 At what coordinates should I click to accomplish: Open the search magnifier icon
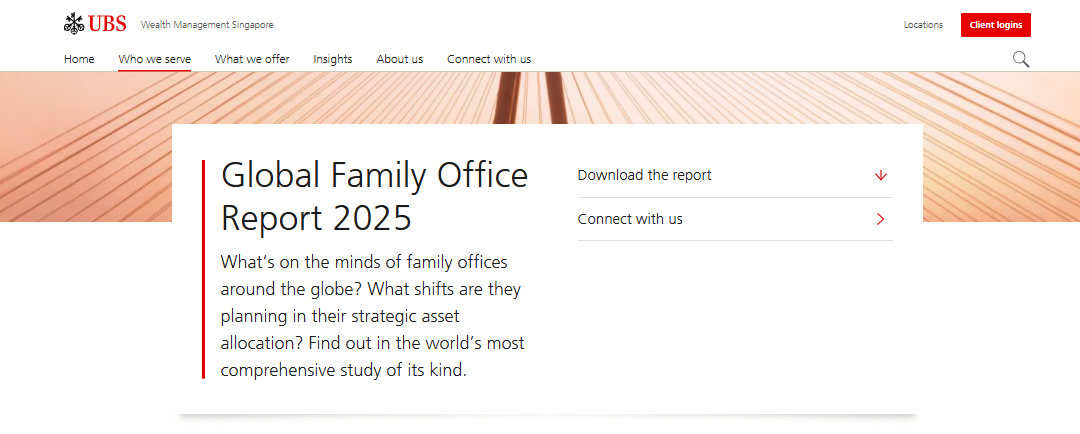coord(1021,59)
